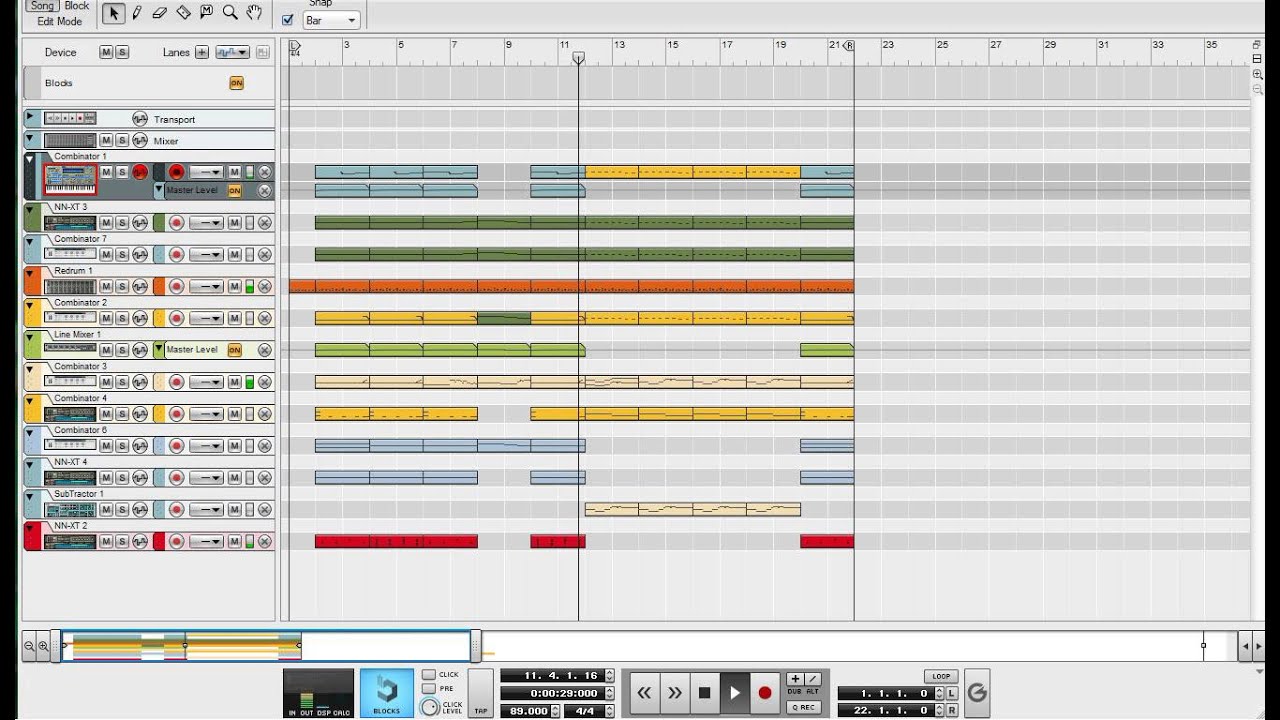Click the Record transport button

tap(765, 692)
